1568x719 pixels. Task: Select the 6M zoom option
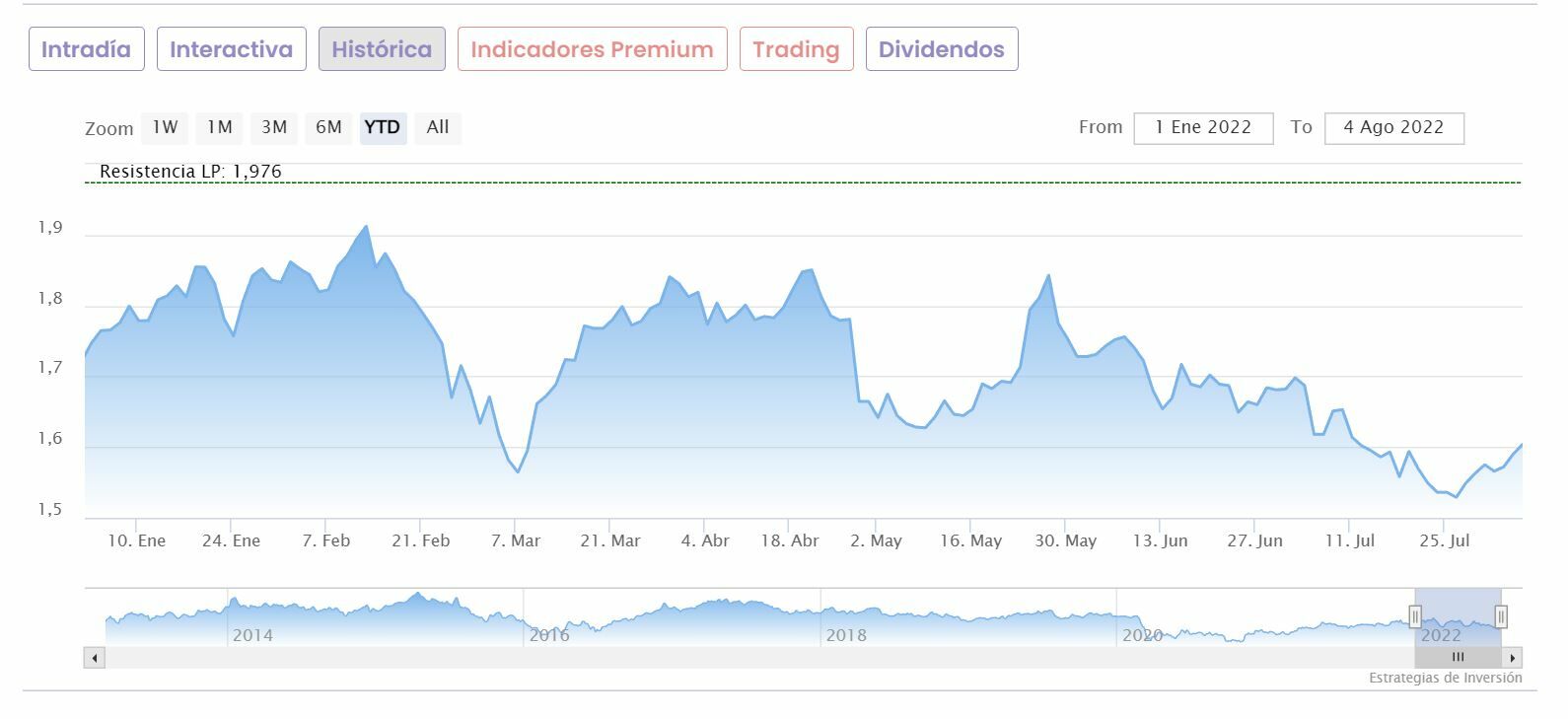[x=328, y=127]
